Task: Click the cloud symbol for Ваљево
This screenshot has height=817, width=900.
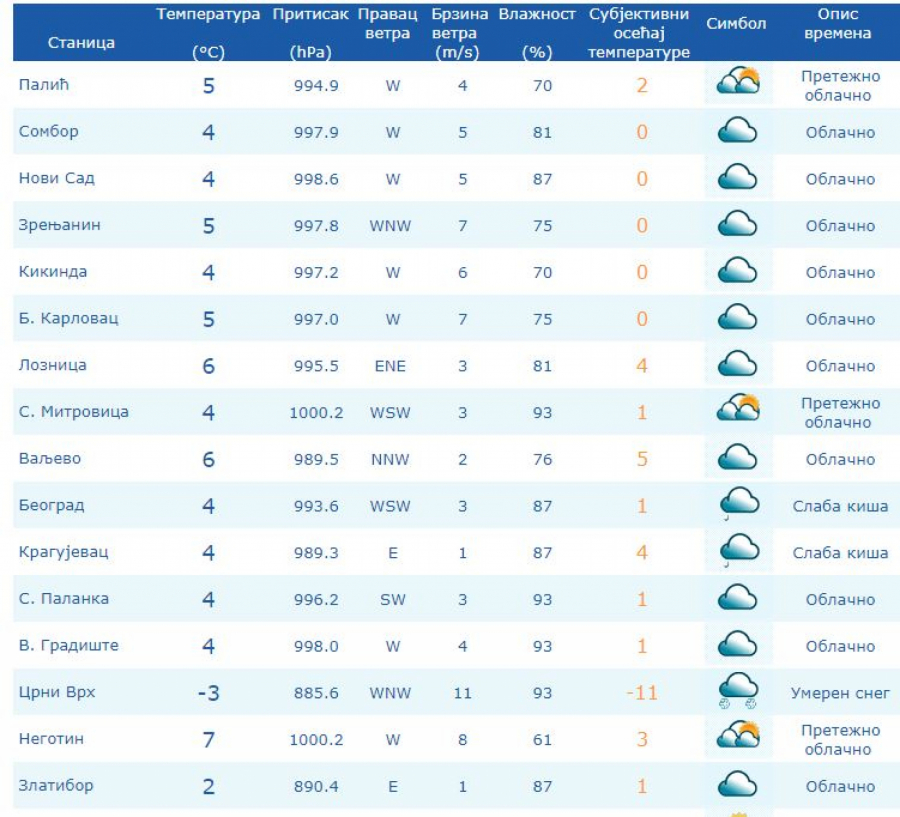Action: [738, 457]
